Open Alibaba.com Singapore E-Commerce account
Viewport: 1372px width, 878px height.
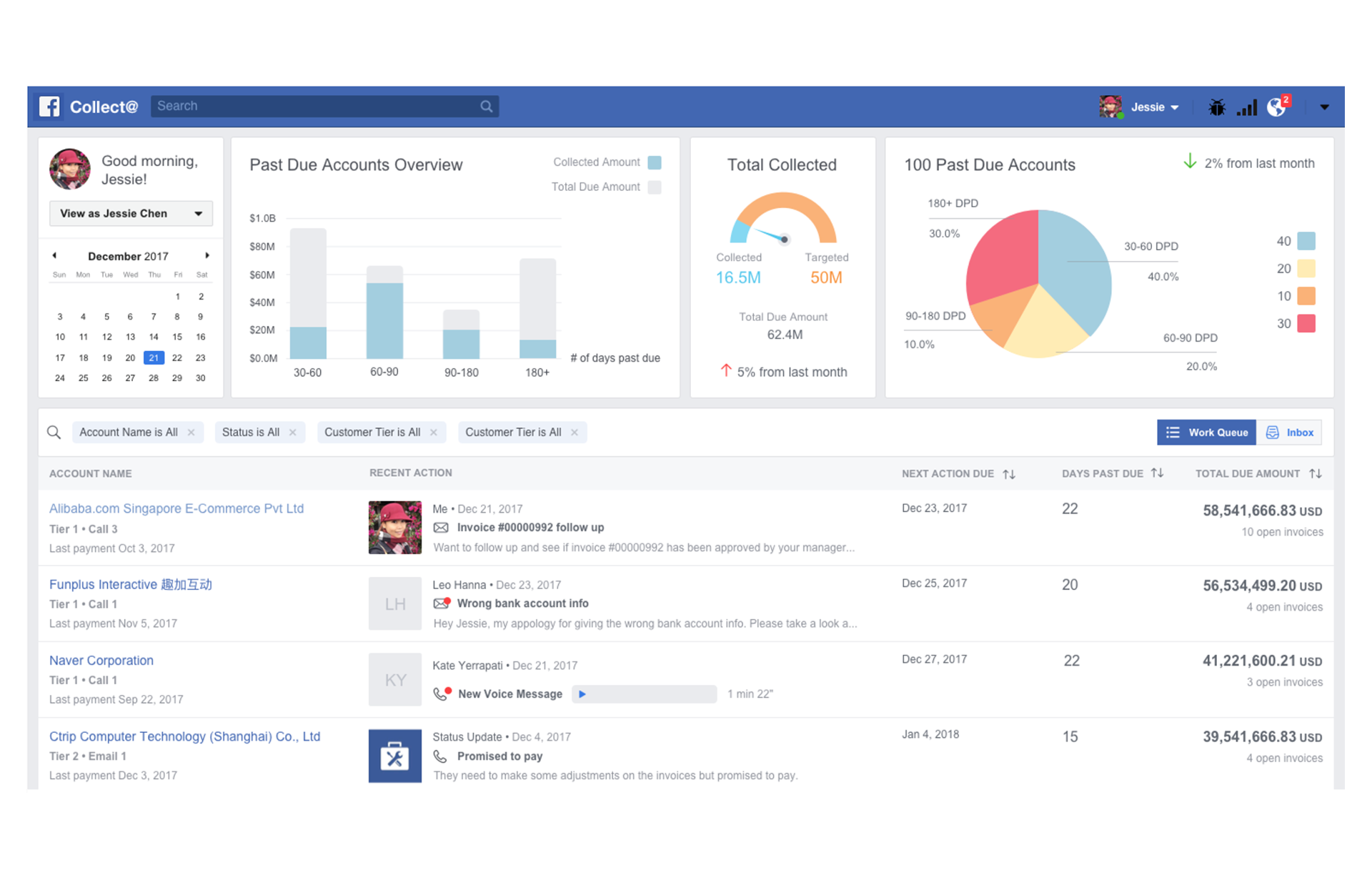click(177, 508)
